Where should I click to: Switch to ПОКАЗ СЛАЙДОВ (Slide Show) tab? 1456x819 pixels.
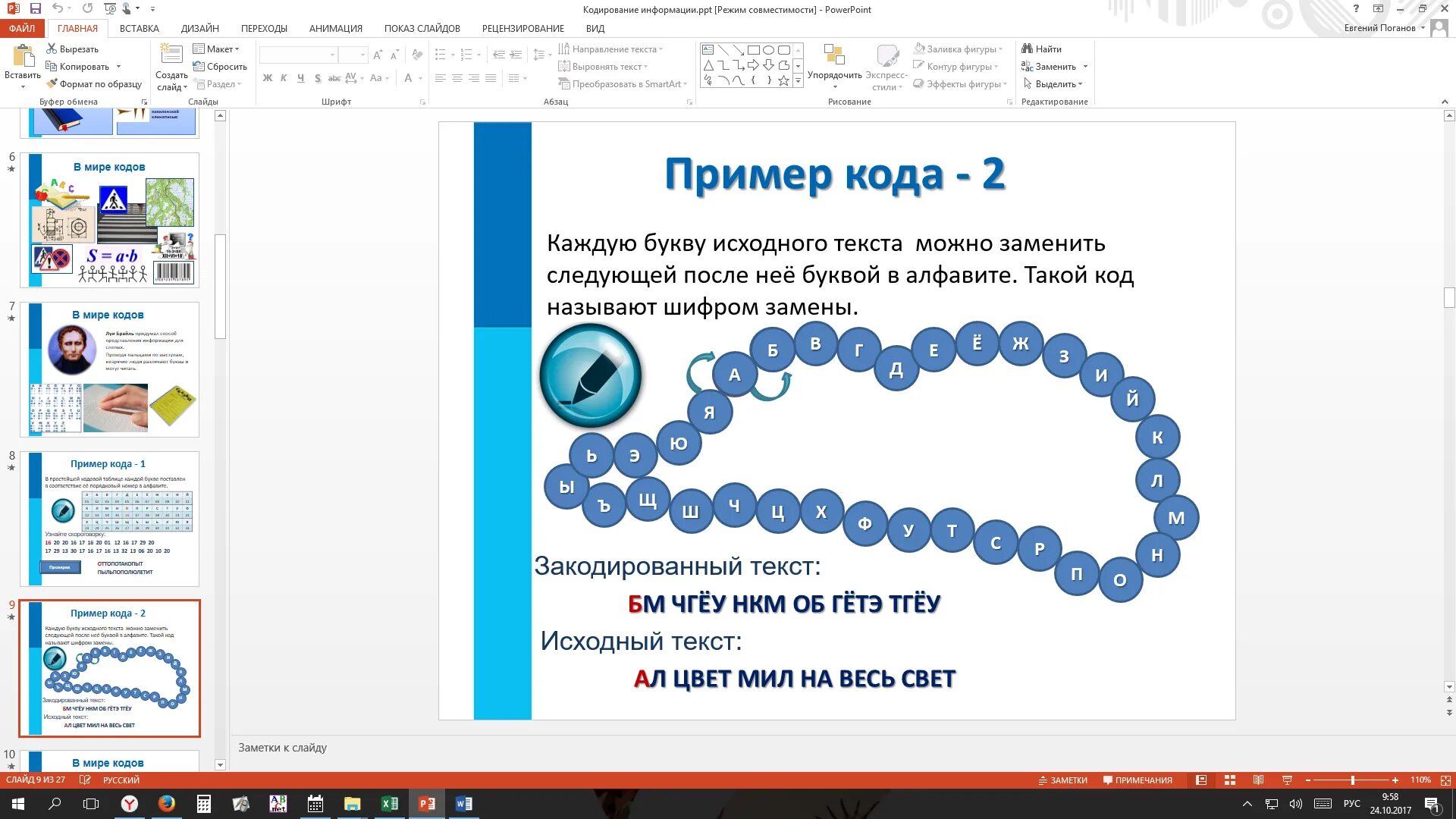coord(422,29)
